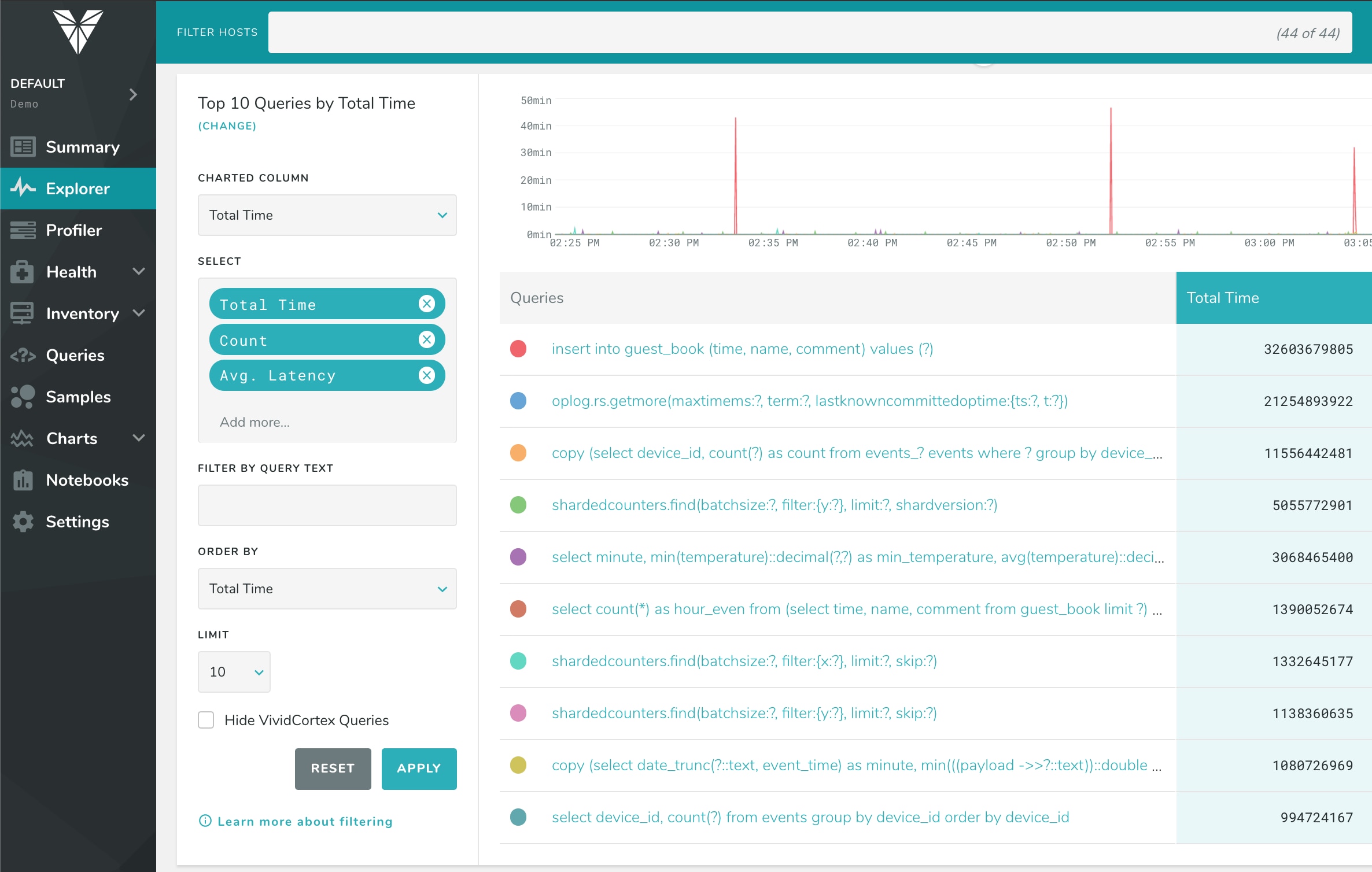This screenshot has width=1372, height=872.
Task: Click red swatch for insert into guest_book
Action: point(518,349)
